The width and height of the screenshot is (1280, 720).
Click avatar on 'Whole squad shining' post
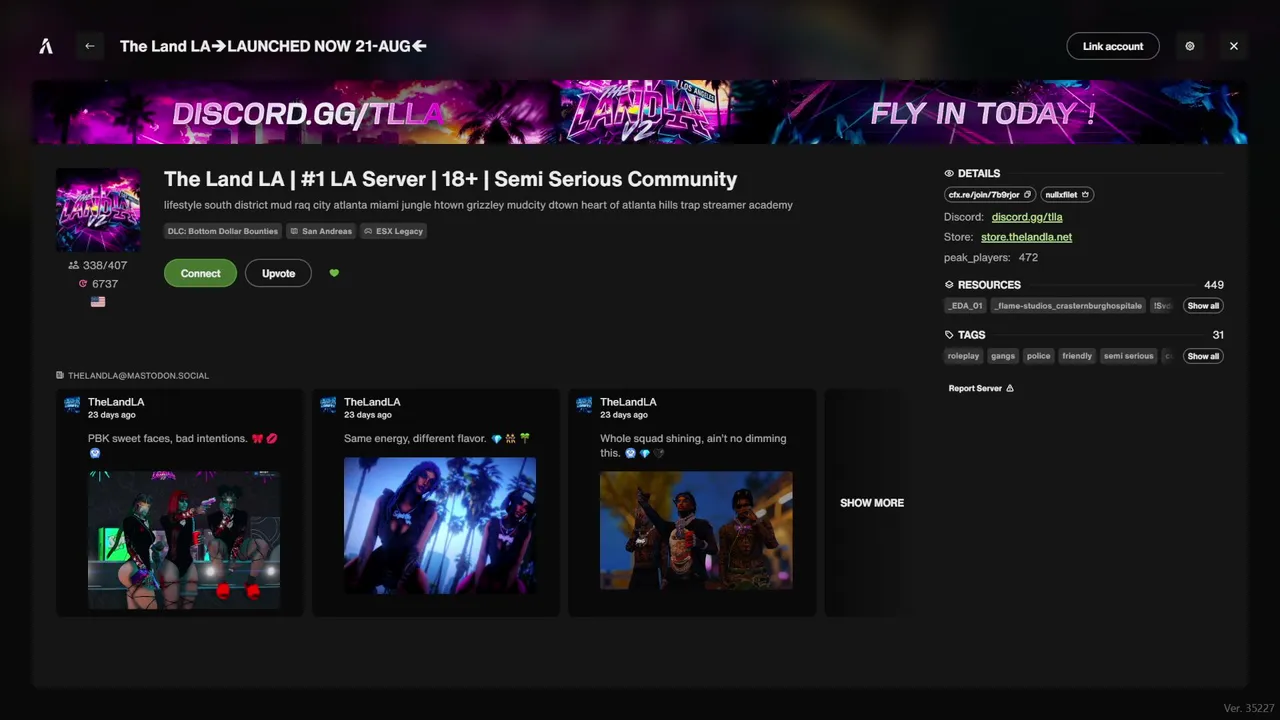coord(584,405)
